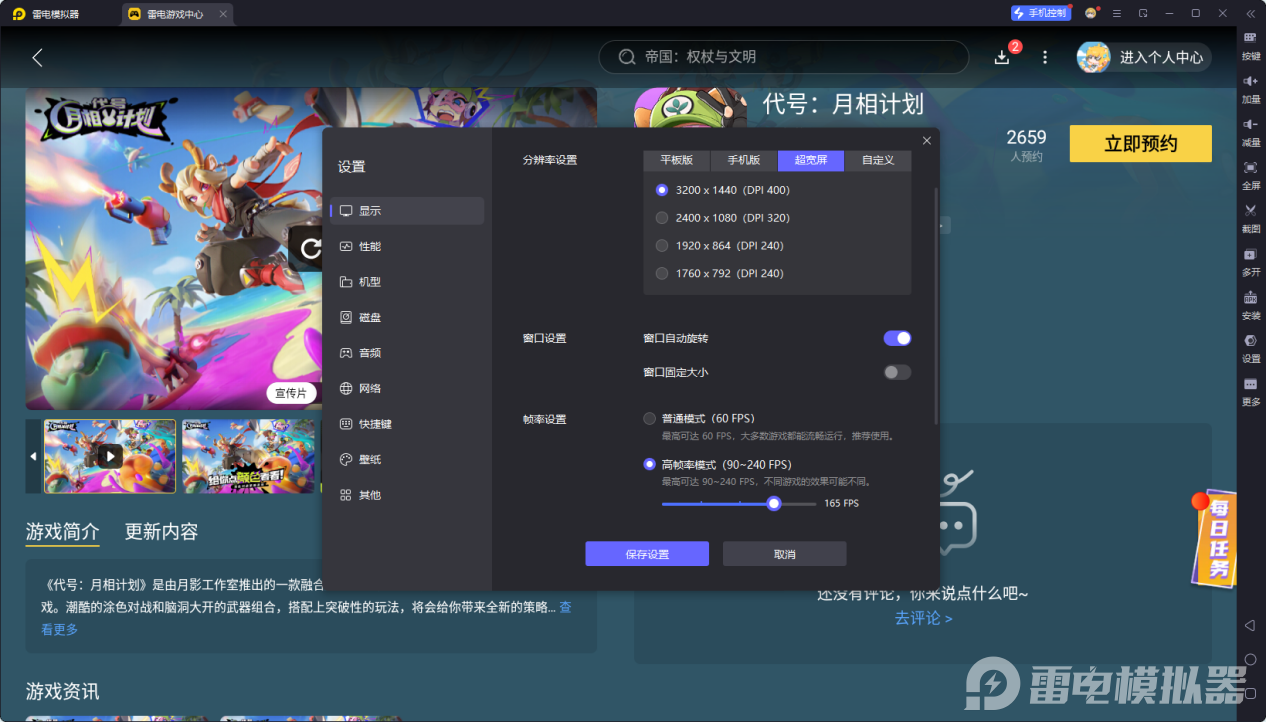Screen dimensions: 1266x722
Task: Click the high frame rate FPS slider handle
Action: tap(773, 503)
